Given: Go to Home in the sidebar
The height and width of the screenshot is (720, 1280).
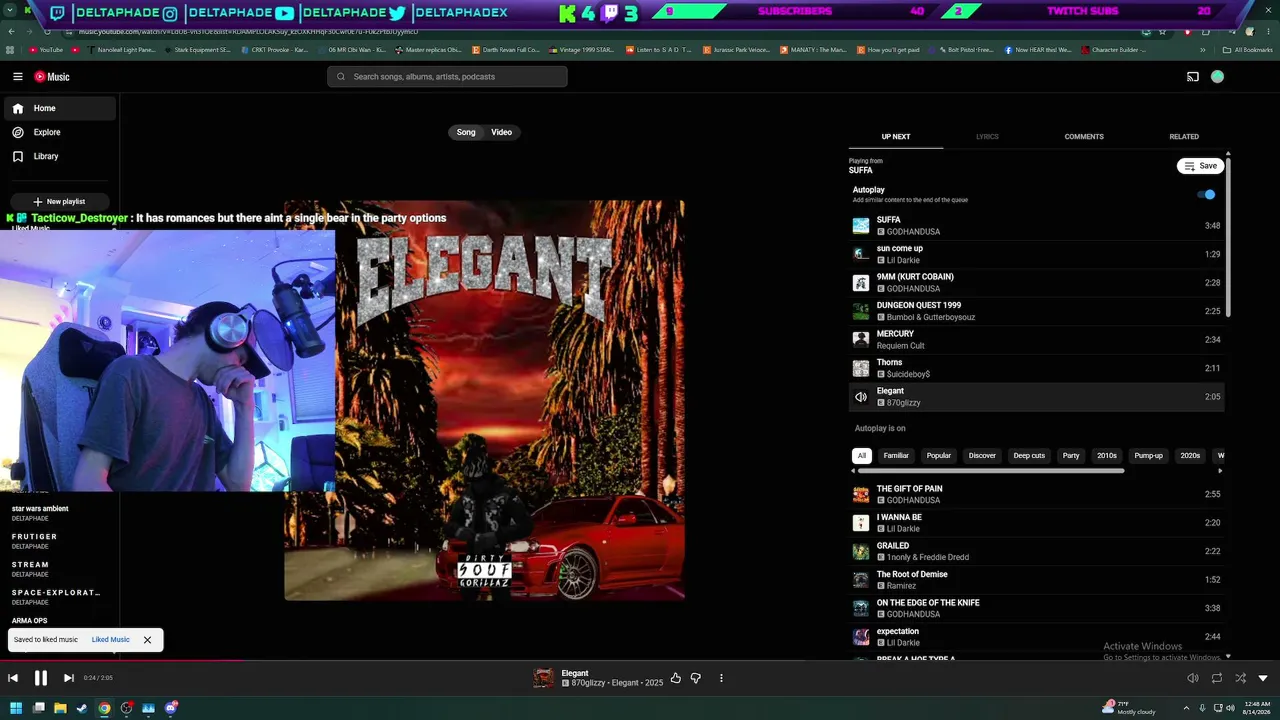Looking at the screenshot, I should click(60, 108).
